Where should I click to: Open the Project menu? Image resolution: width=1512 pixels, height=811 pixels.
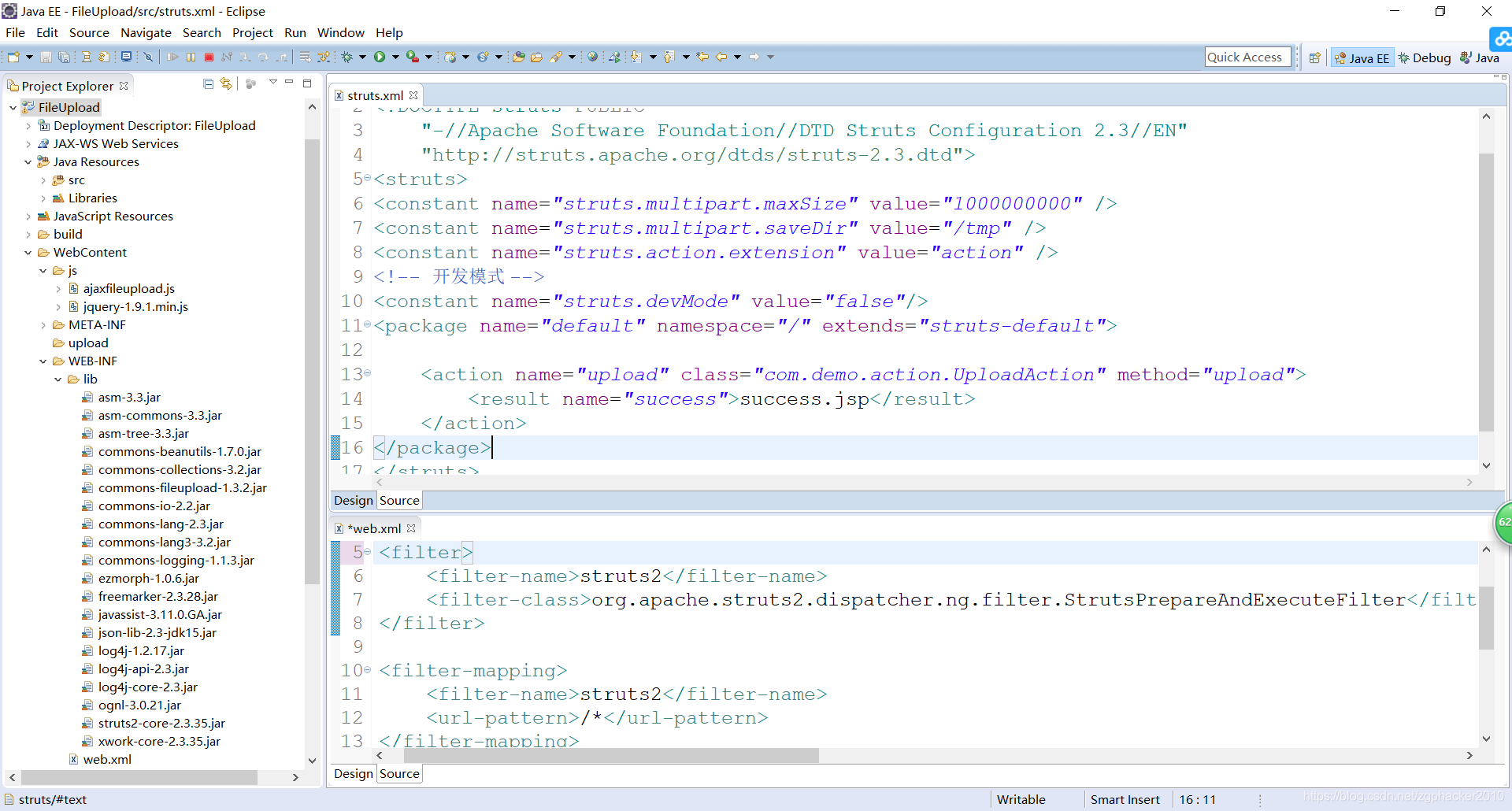[252, 32]
